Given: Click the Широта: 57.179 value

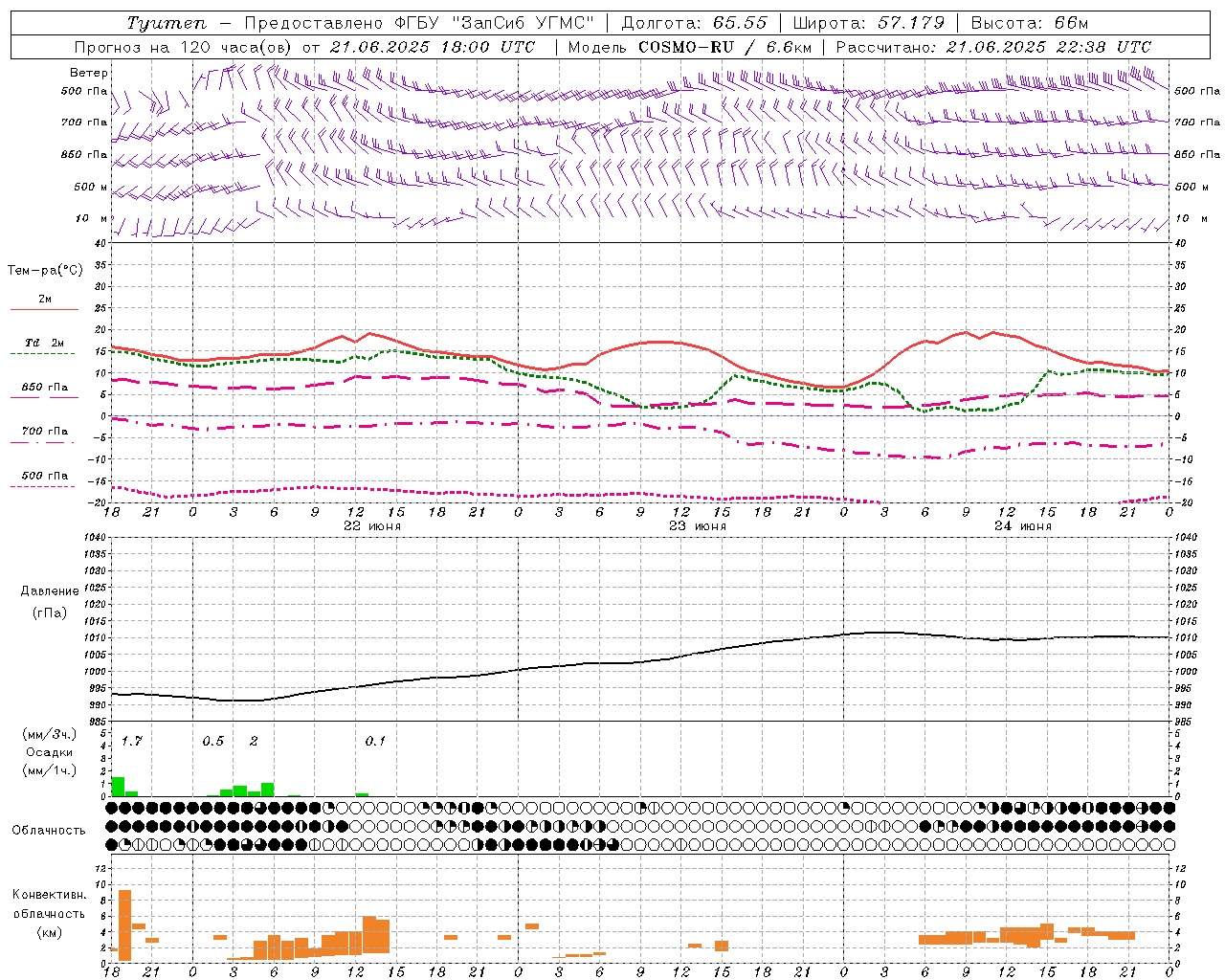Looking at the screenshot, I should 869,23.
